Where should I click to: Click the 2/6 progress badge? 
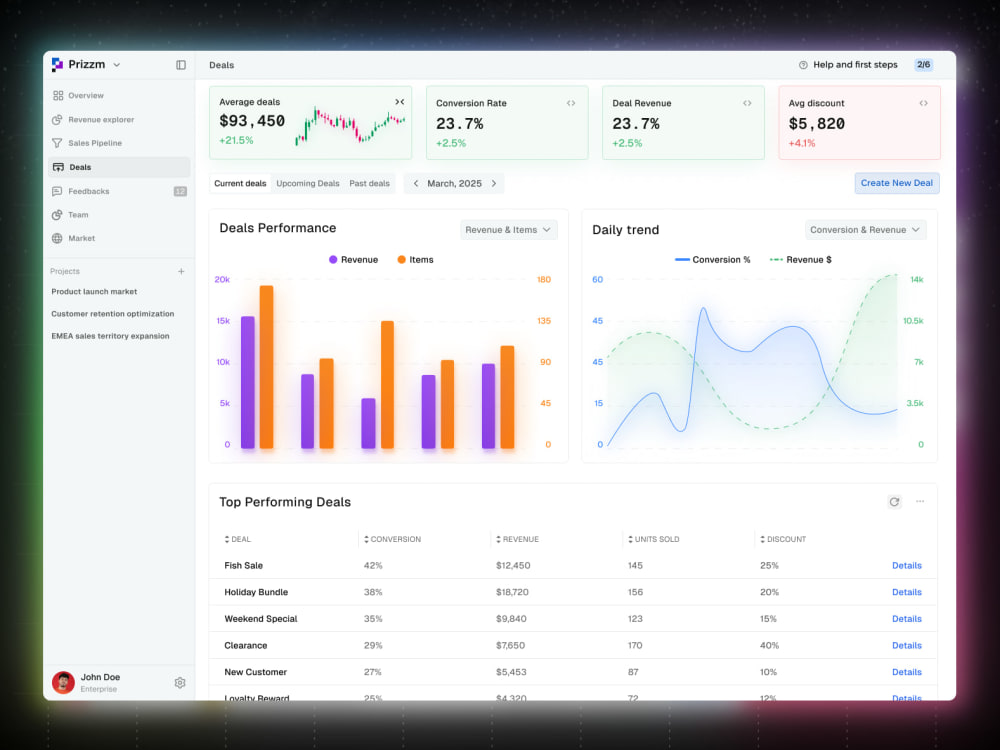click(923, 64)
